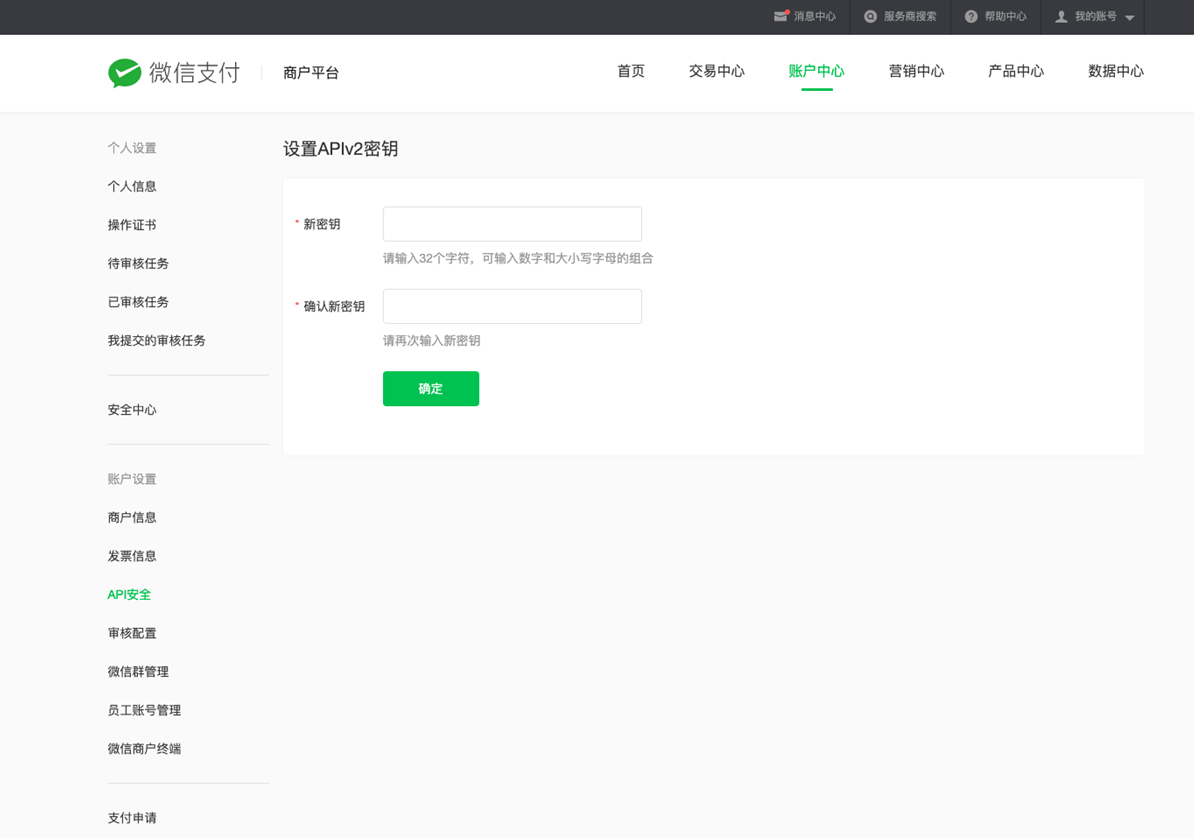Select the 账户中心 tab
The image size is (1194, 838).
click(x=816, y=71)
